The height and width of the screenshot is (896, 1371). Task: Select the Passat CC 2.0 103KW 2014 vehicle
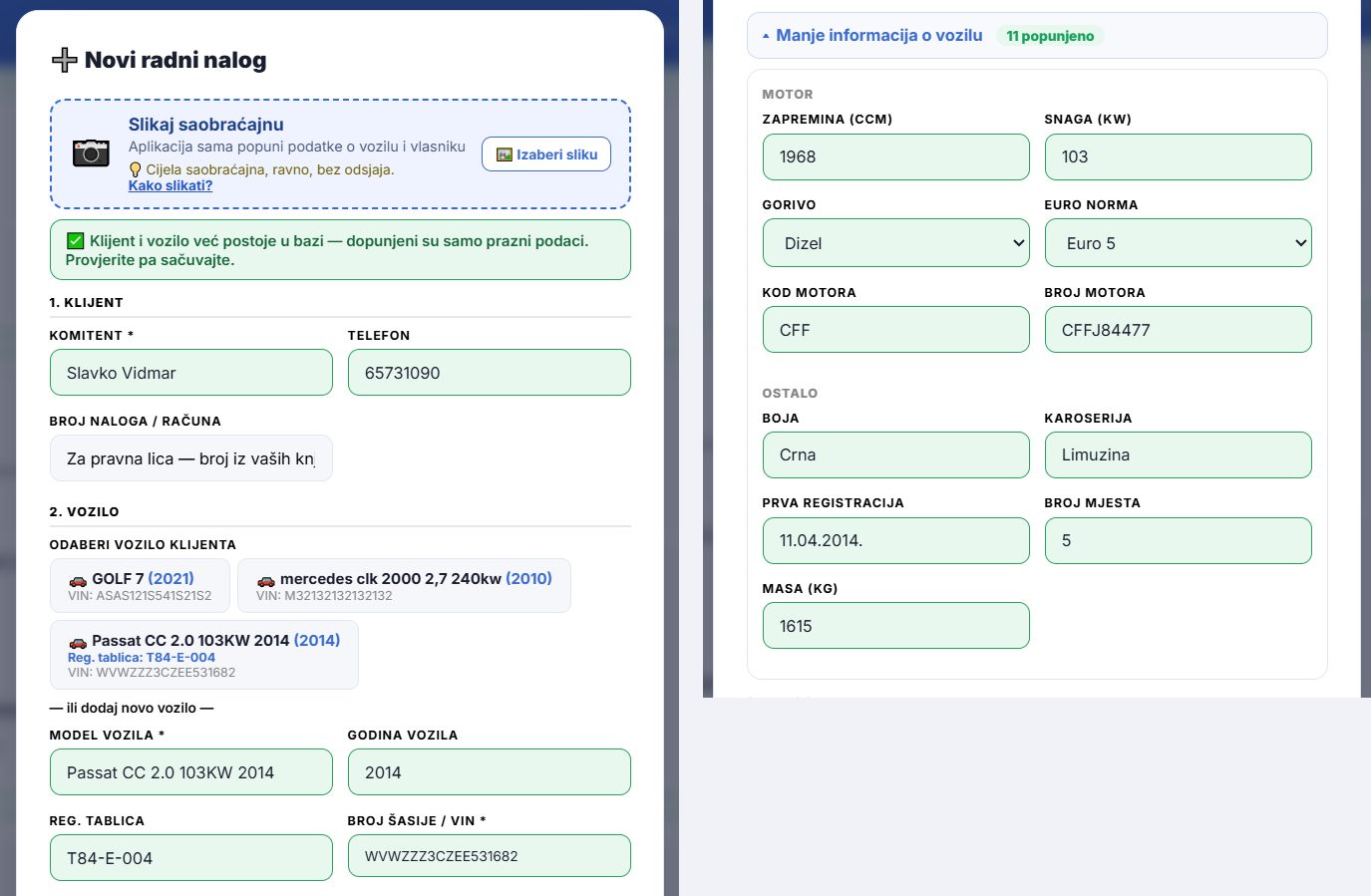pyautogui.click(x=204, y=655)
